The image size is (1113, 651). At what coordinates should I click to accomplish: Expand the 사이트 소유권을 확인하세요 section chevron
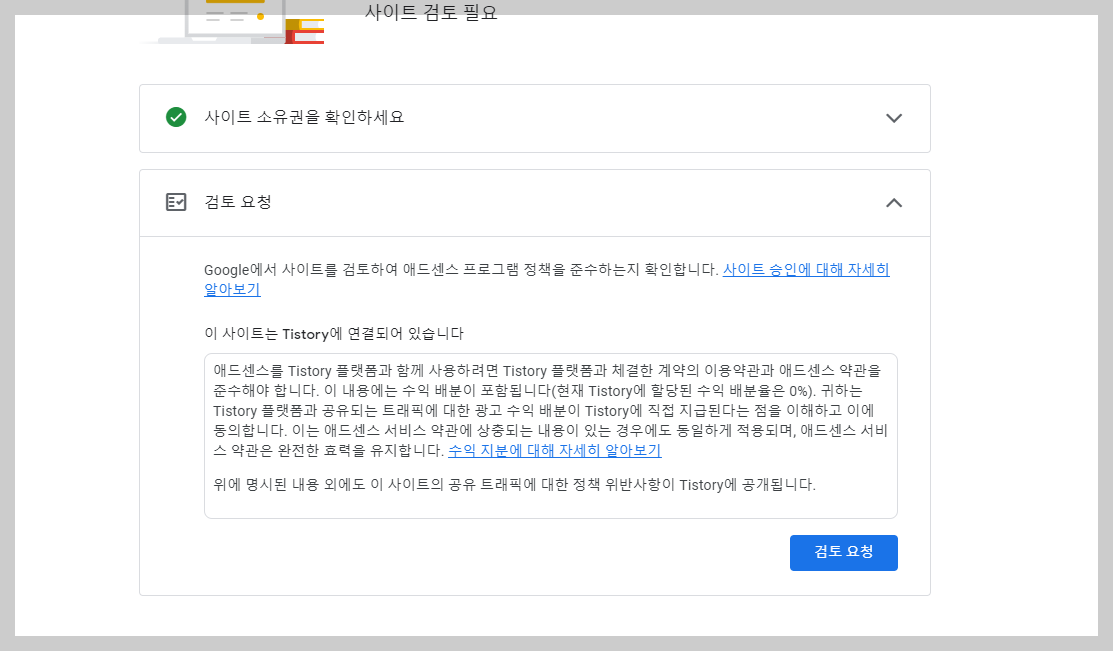tap(894, 118)
